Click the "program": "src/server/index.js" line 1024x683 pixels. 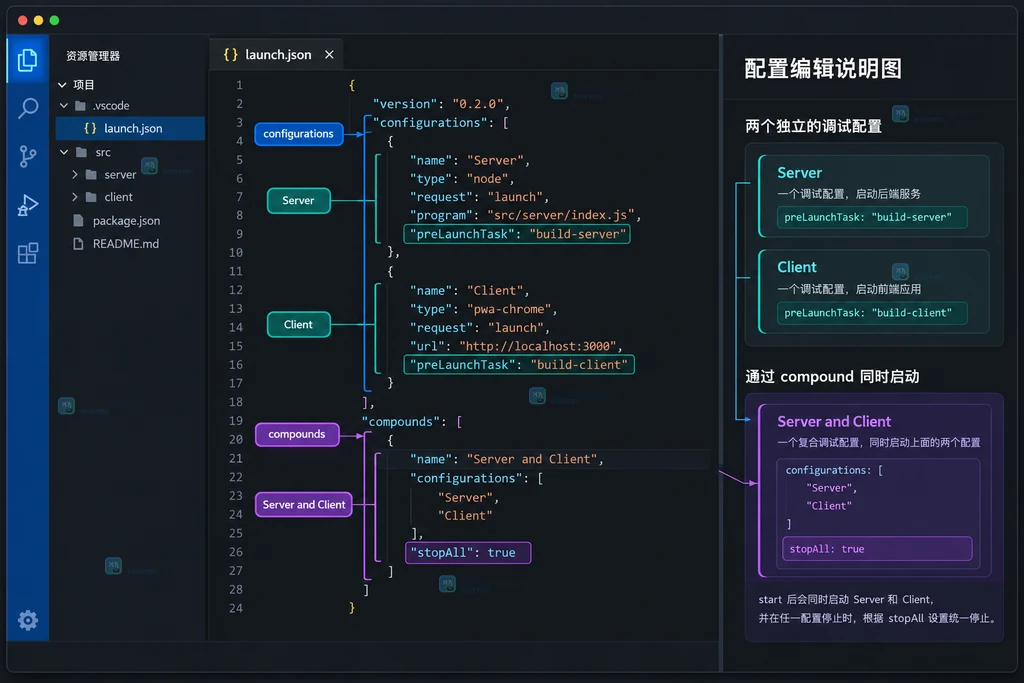tap(525, 215)
